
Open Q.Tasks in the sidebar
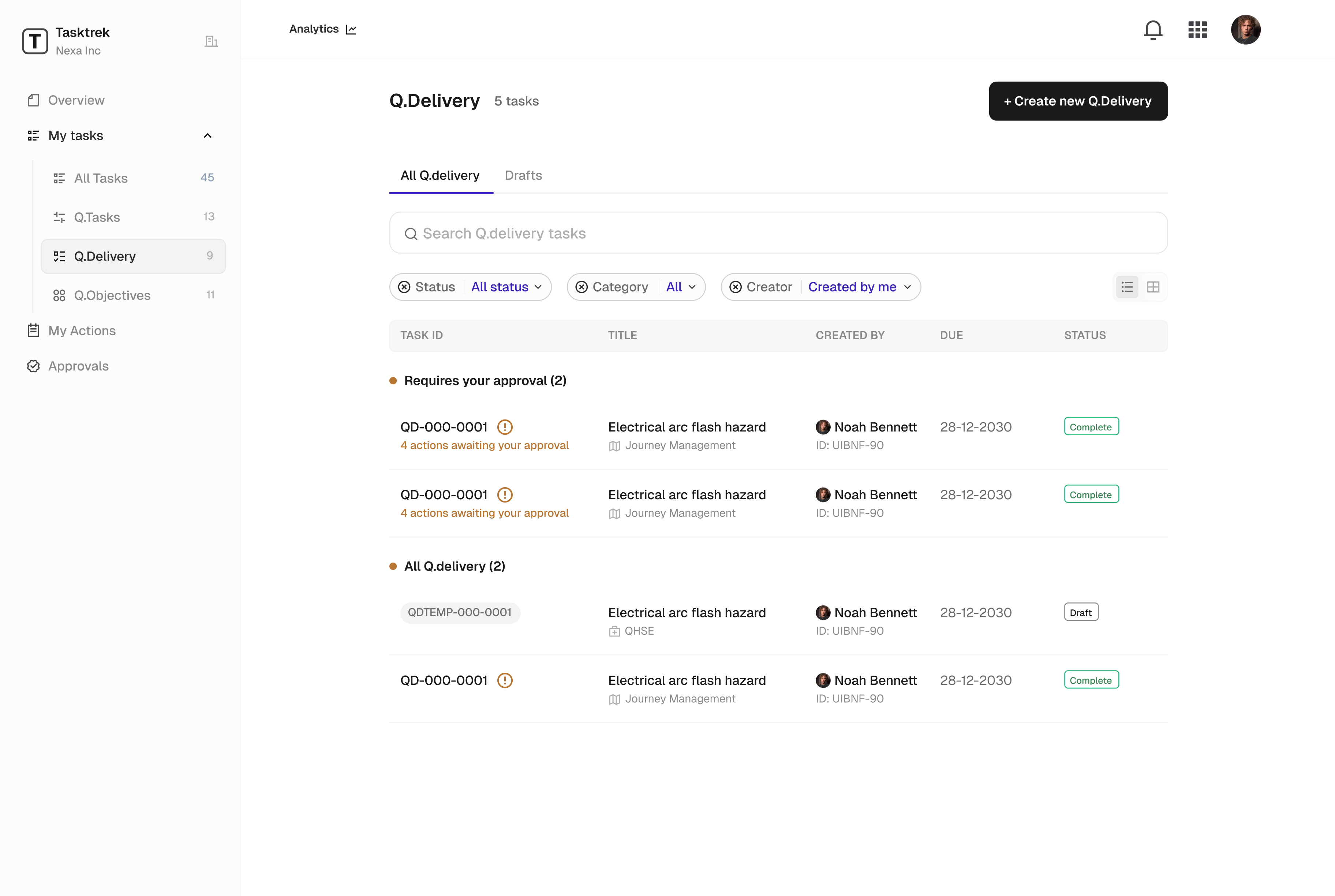(133, 217)
